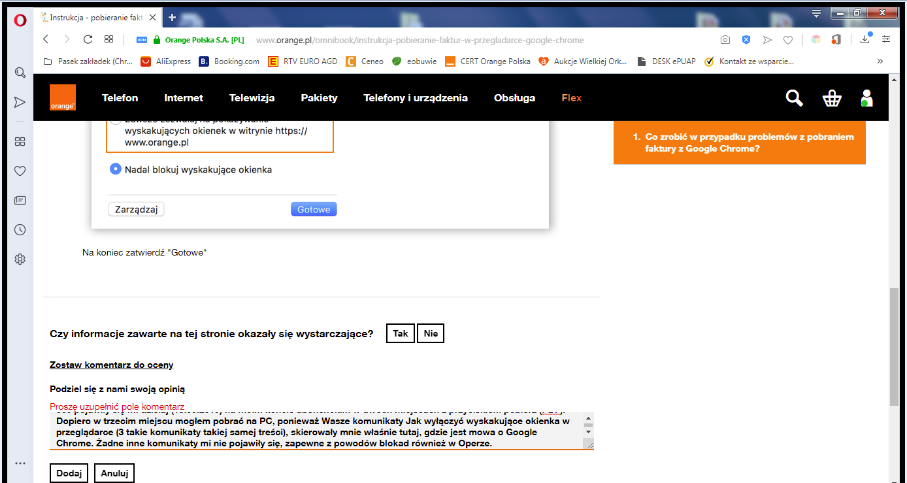Click the Orange site search magnifier

[794, 98]
